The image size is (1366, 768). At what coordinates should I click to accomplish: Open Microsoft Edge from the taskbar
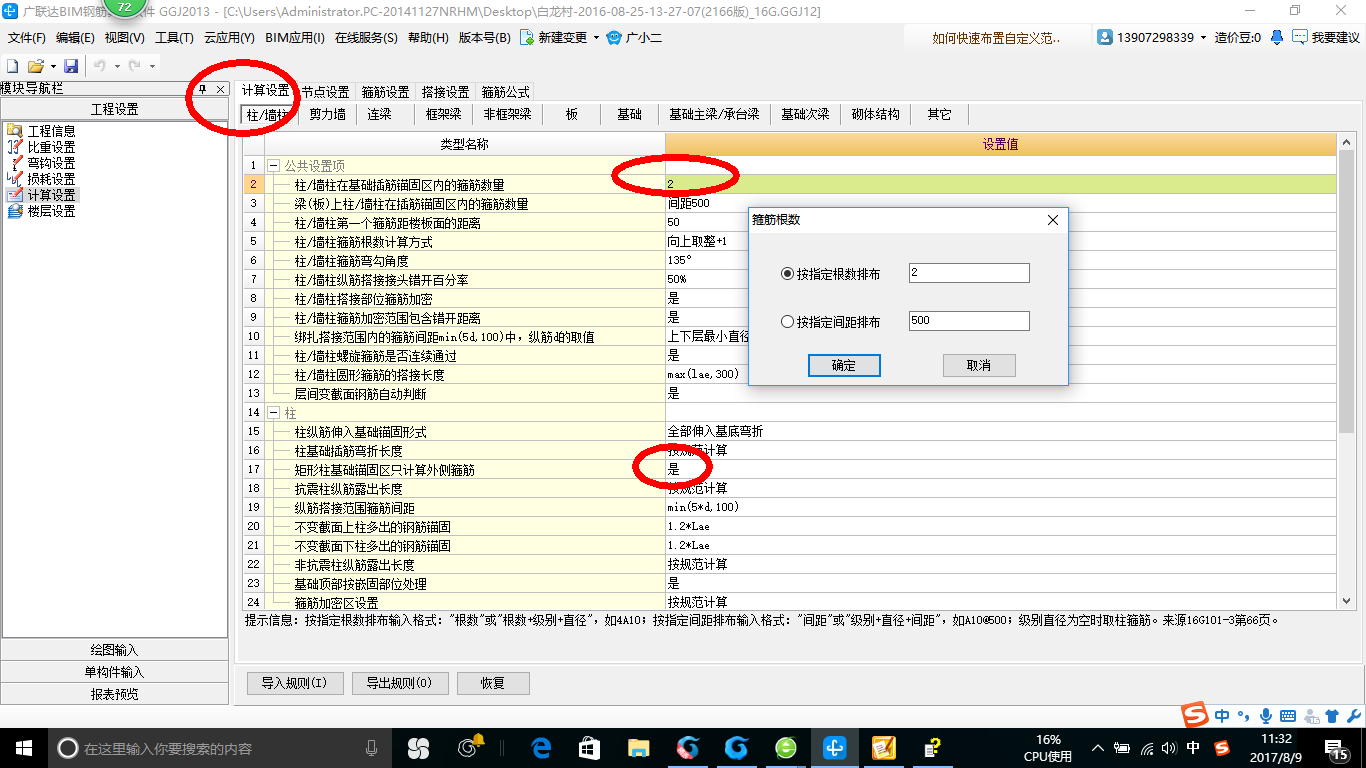click(541, 747)
